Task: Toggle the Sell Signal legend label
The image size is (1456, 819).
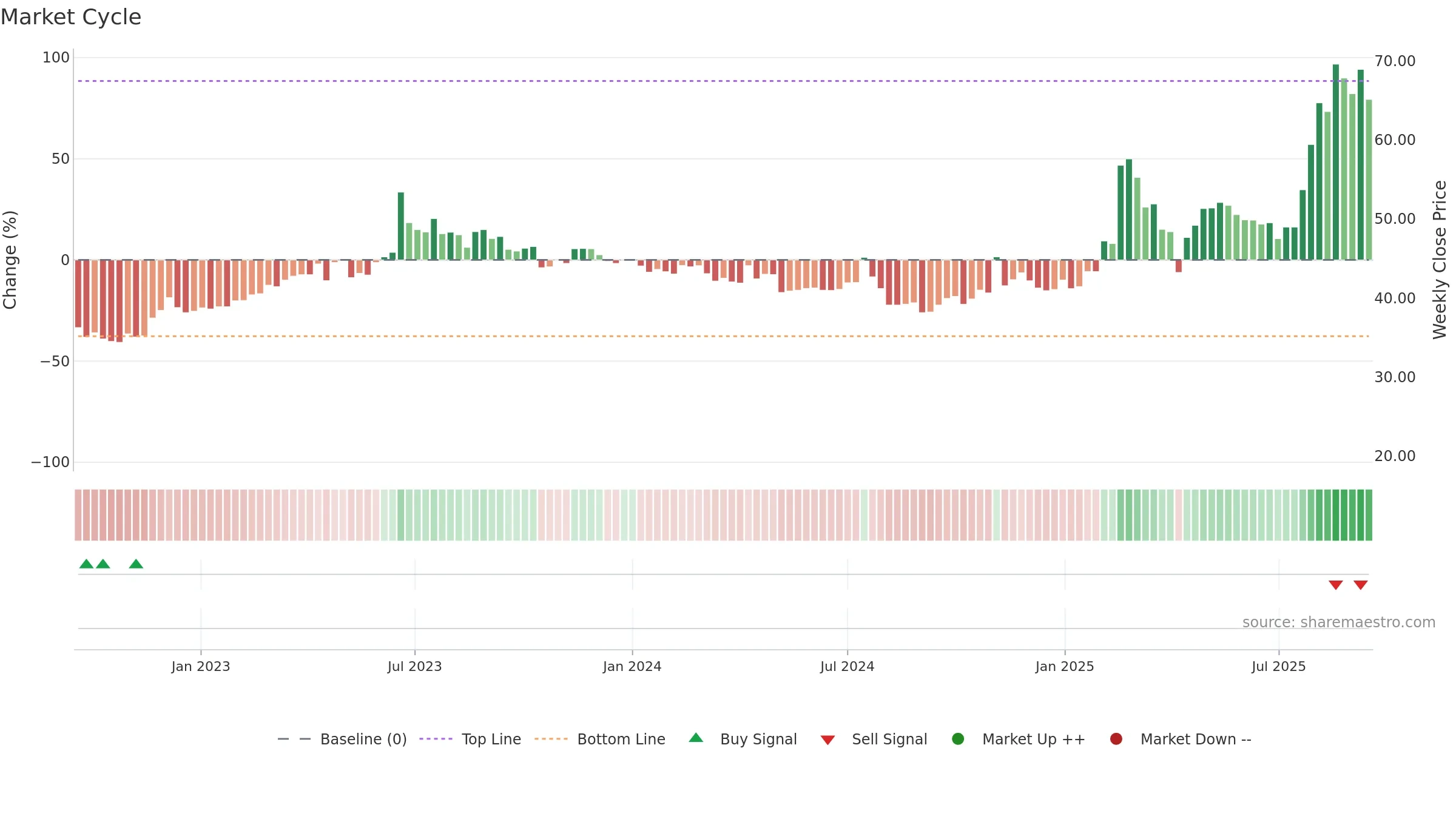Action: tap(889, 740)
